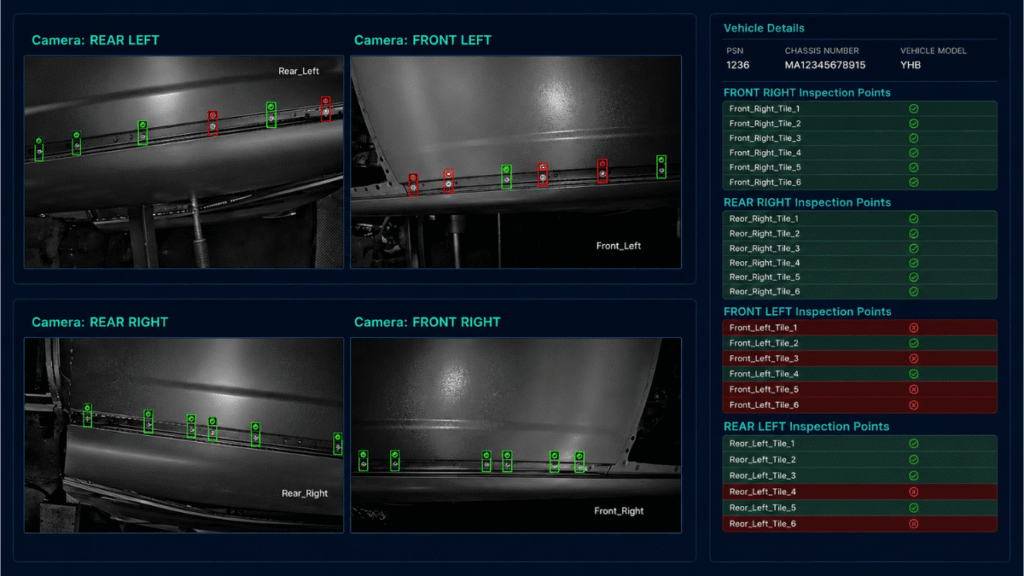Select the Rear_Left_Tile_1 row label
1024x576 pixels.
(x=762, y=443)
